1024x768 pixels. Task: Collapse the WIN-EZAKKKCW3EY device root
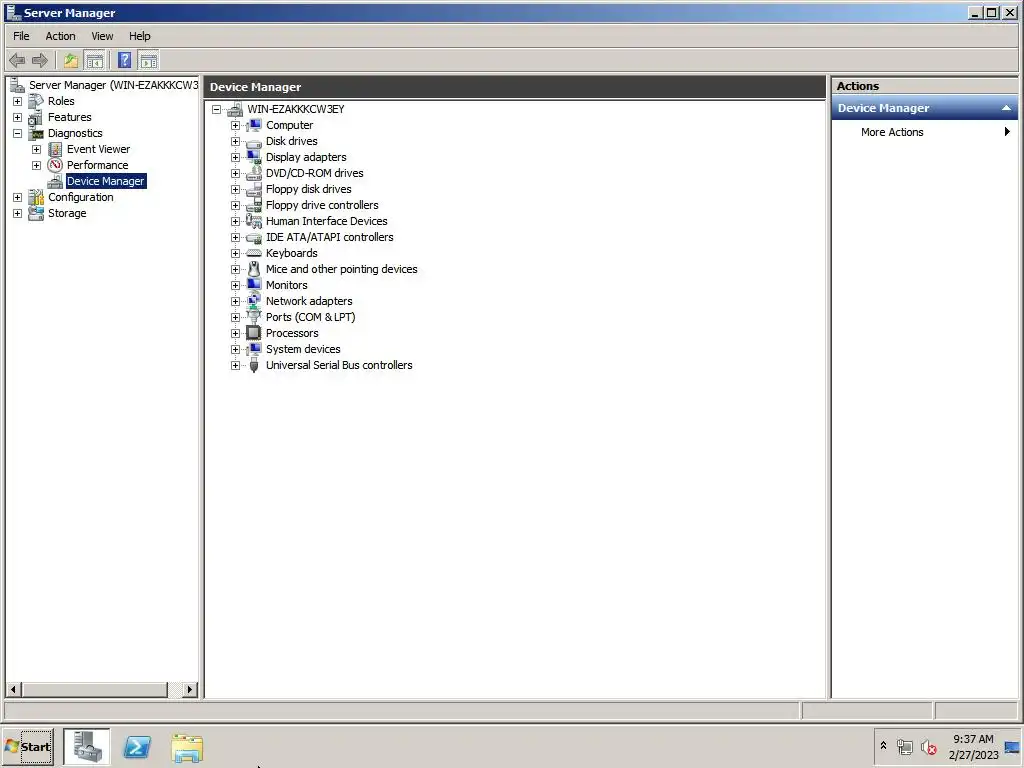tap(216, 110)
